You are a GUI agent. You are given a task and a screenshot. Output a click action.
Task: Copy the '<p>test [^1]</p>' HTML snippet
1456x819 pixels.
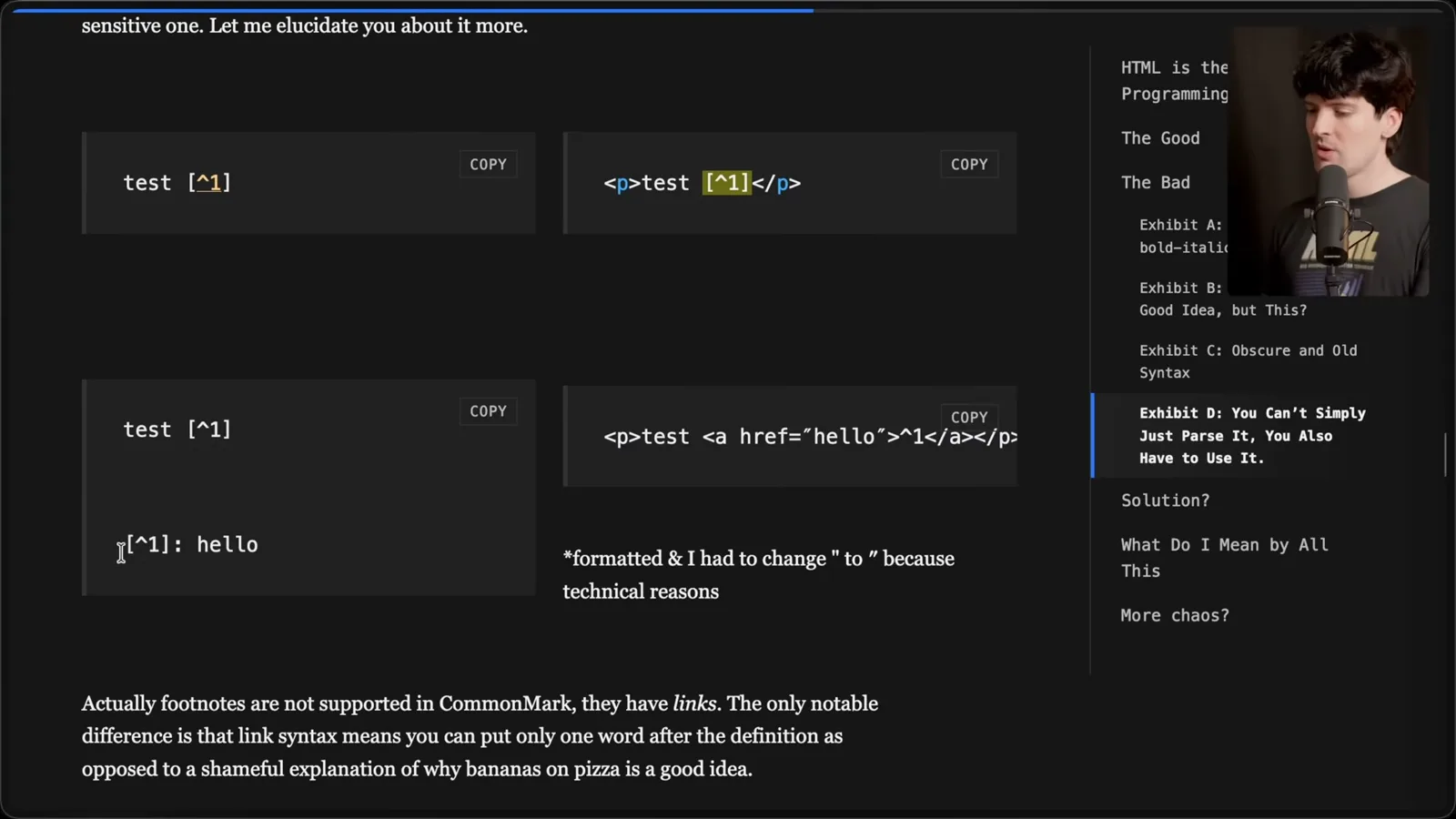pyautogui.click(x=969, y=165)
